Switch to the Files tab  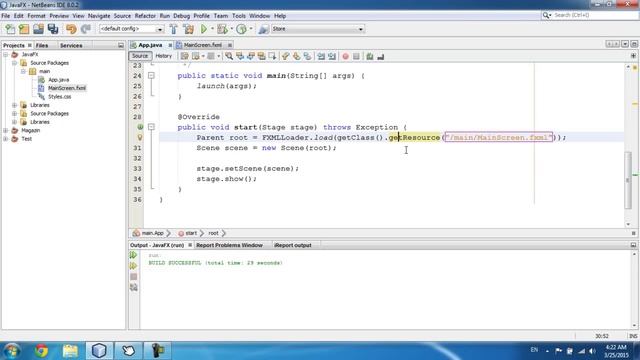coord(42,45)
